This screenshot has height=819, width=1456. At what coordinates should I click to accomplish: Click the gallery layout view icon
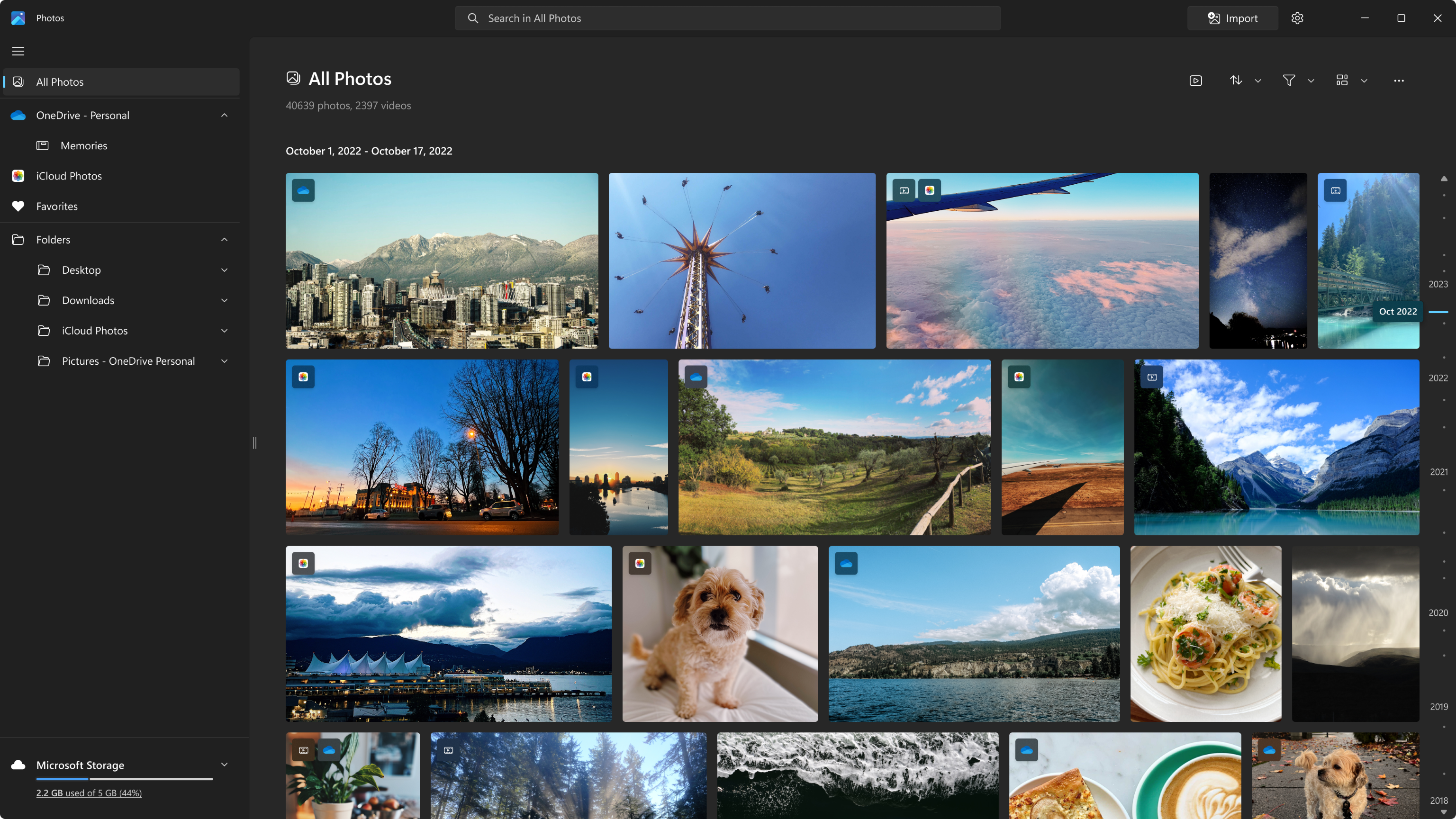(x=1342, y=80)
